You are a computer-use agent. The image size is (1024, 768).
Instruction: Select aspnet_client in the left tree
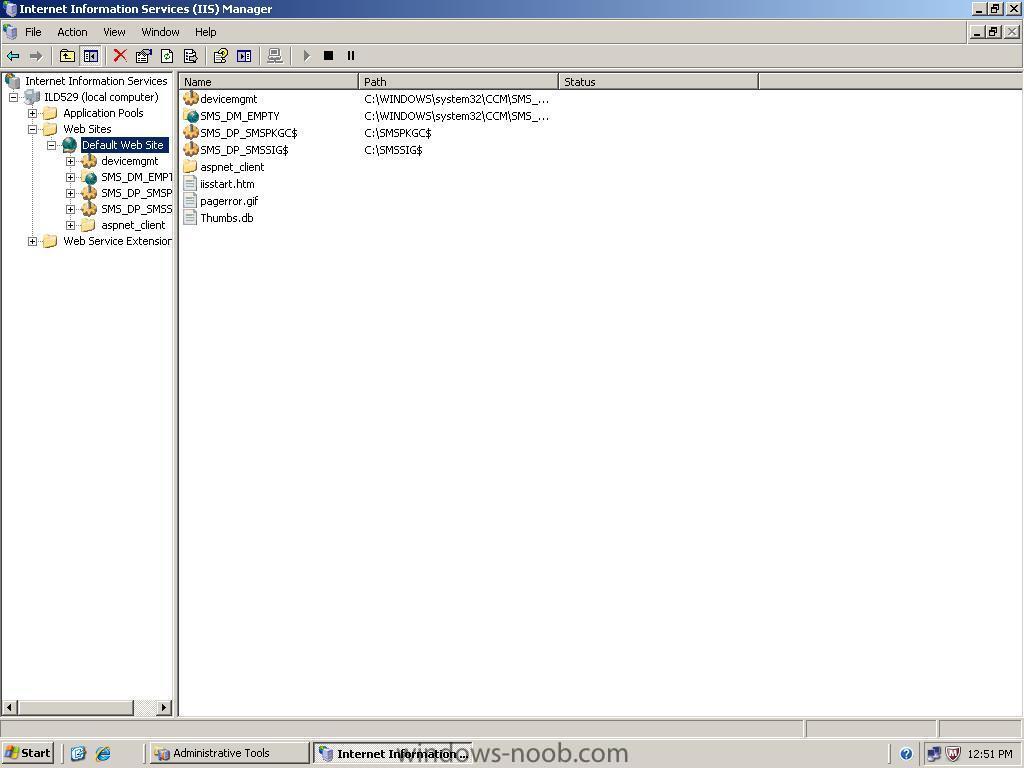point(133,225)
